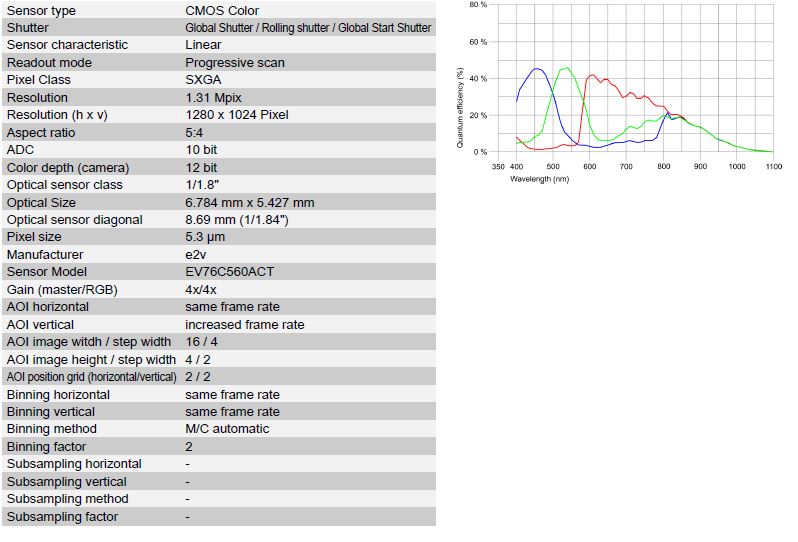The image size is (798, 542).
Task: Click the 'Binning horizontal' row label
Action: click(58, 395)
